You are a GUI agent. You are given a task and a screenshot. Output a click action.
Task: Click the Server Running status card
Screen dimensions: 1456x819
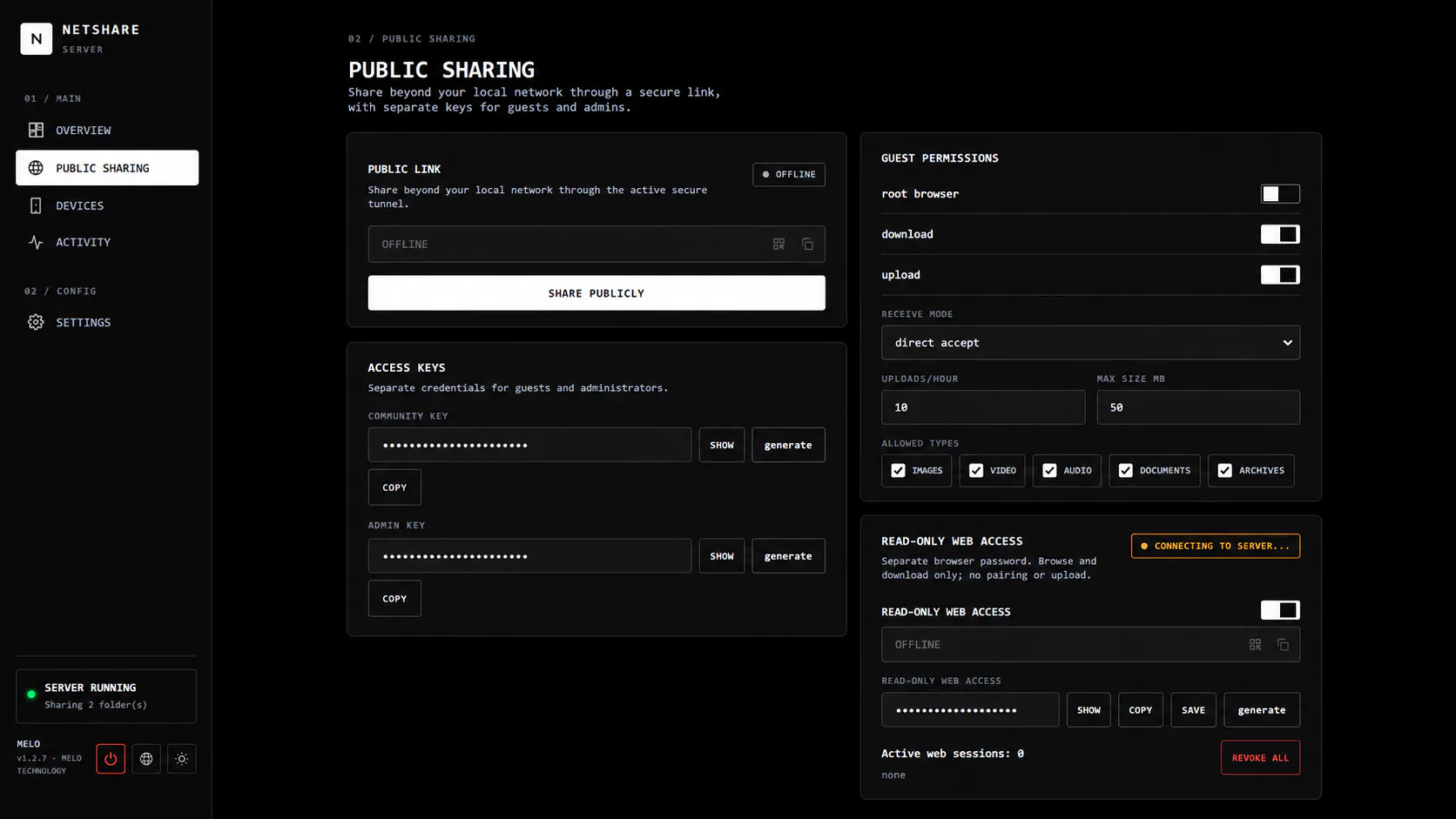(x=106, y=696)
